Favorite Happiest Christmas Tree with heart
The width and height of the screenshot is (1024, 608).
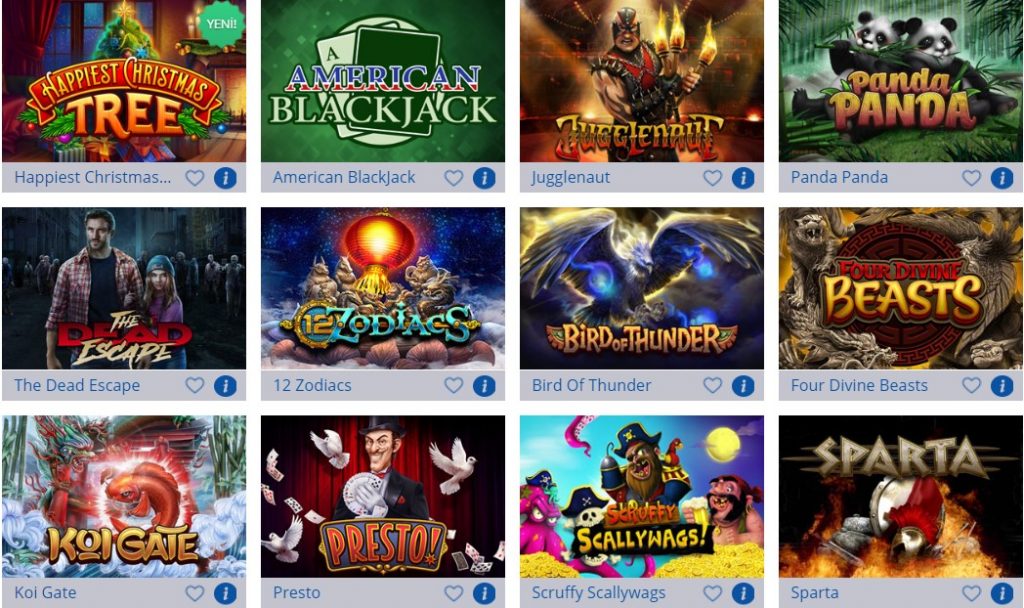pos(195,178)
